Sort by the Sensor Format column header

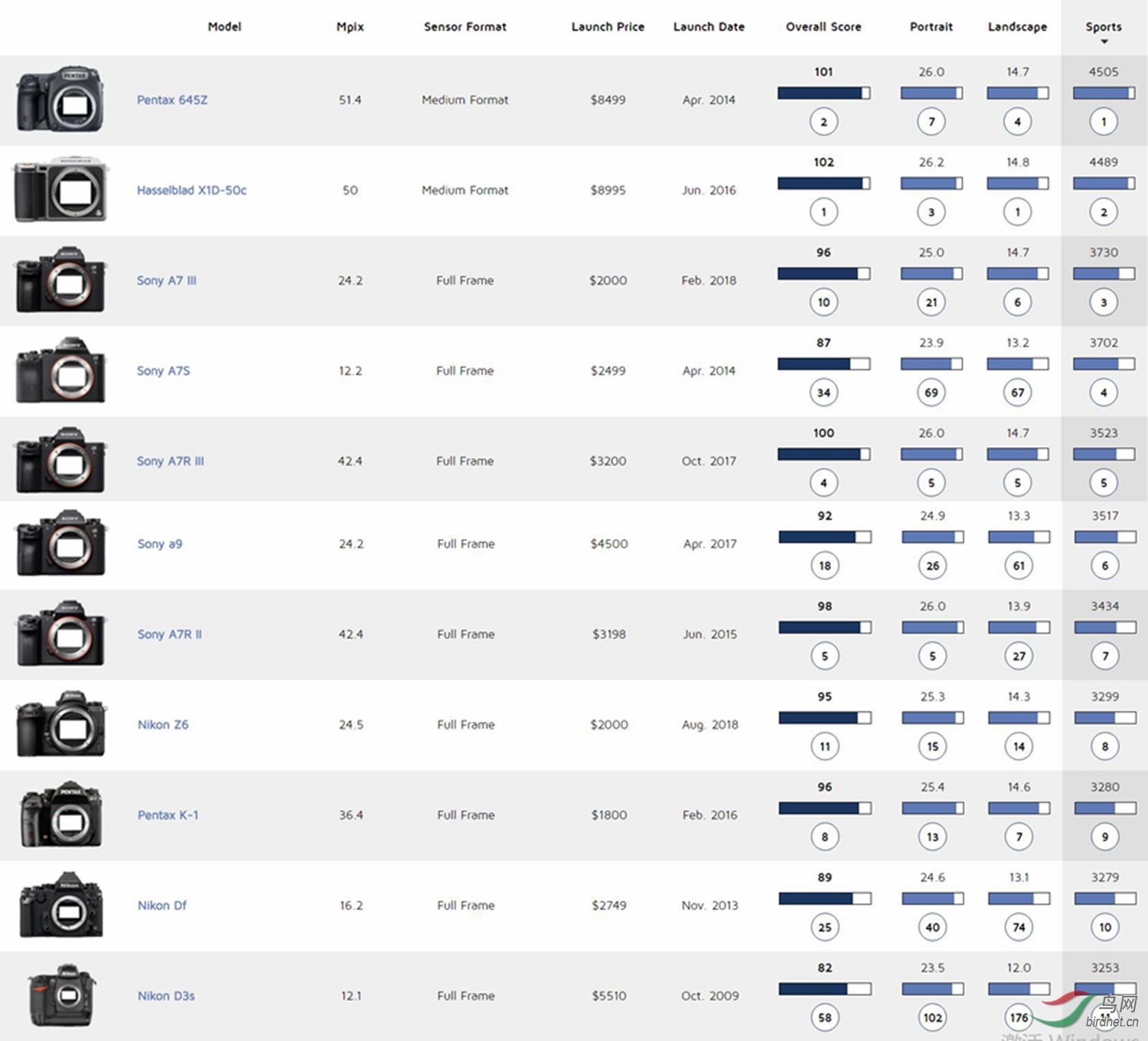point(465,27)
